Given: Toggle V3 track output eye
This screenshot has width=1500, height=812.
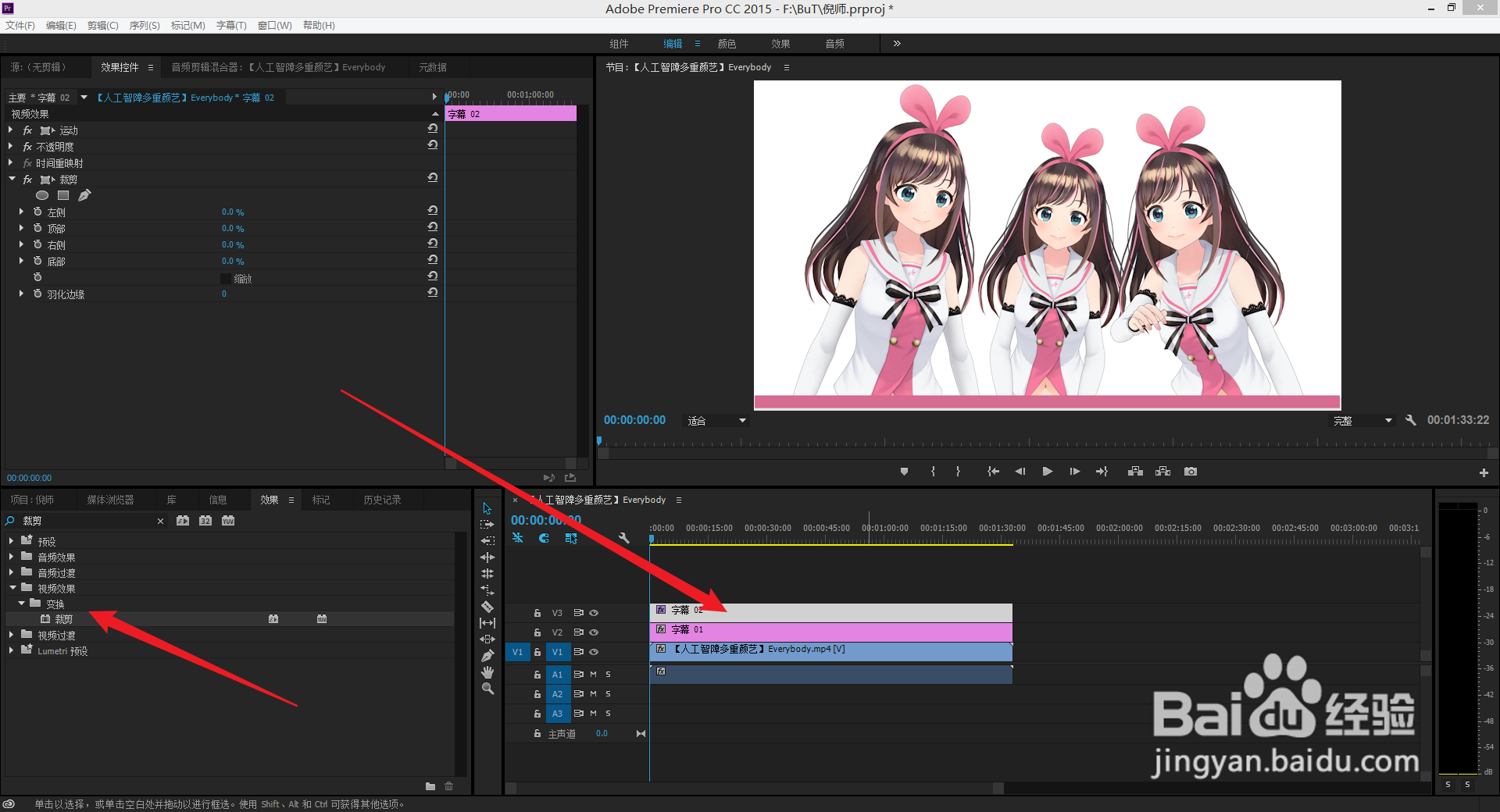Looking at the screenshot, I should 594,613.
